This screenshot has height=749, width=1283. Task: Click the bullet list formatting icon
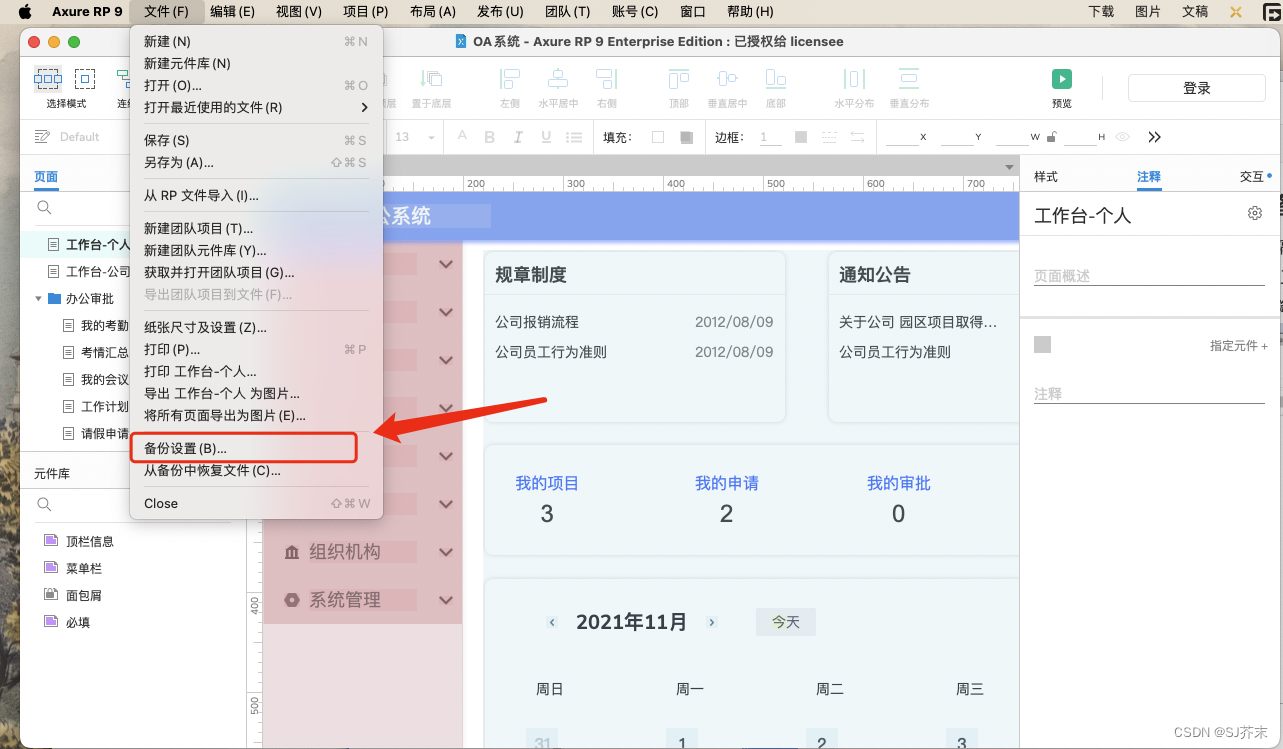pyautogui.click(x=576, y=137)
